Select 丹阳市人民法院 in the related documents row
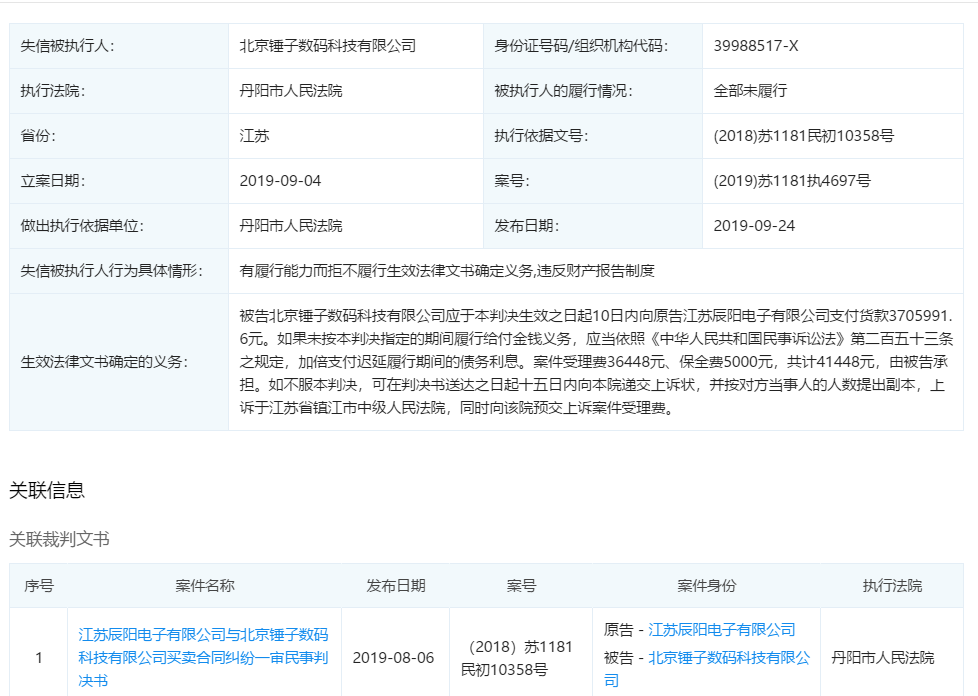The height and width of the screenshot is (696, 978). click(x=883, y=658)
